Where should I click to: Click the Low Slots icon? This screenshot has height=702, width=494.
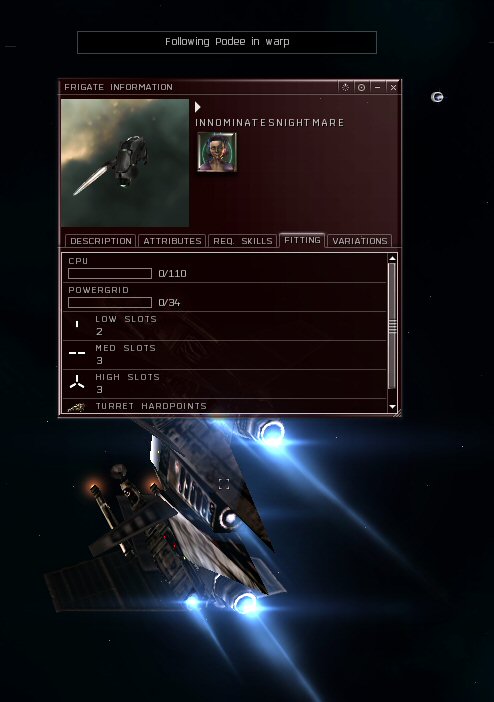(x=77, y=324)
